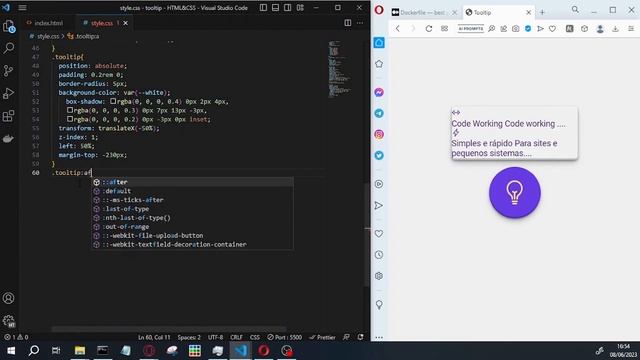Toggle the bottom panel layout button
The image size is (640, 360).
tap(276, 7)
